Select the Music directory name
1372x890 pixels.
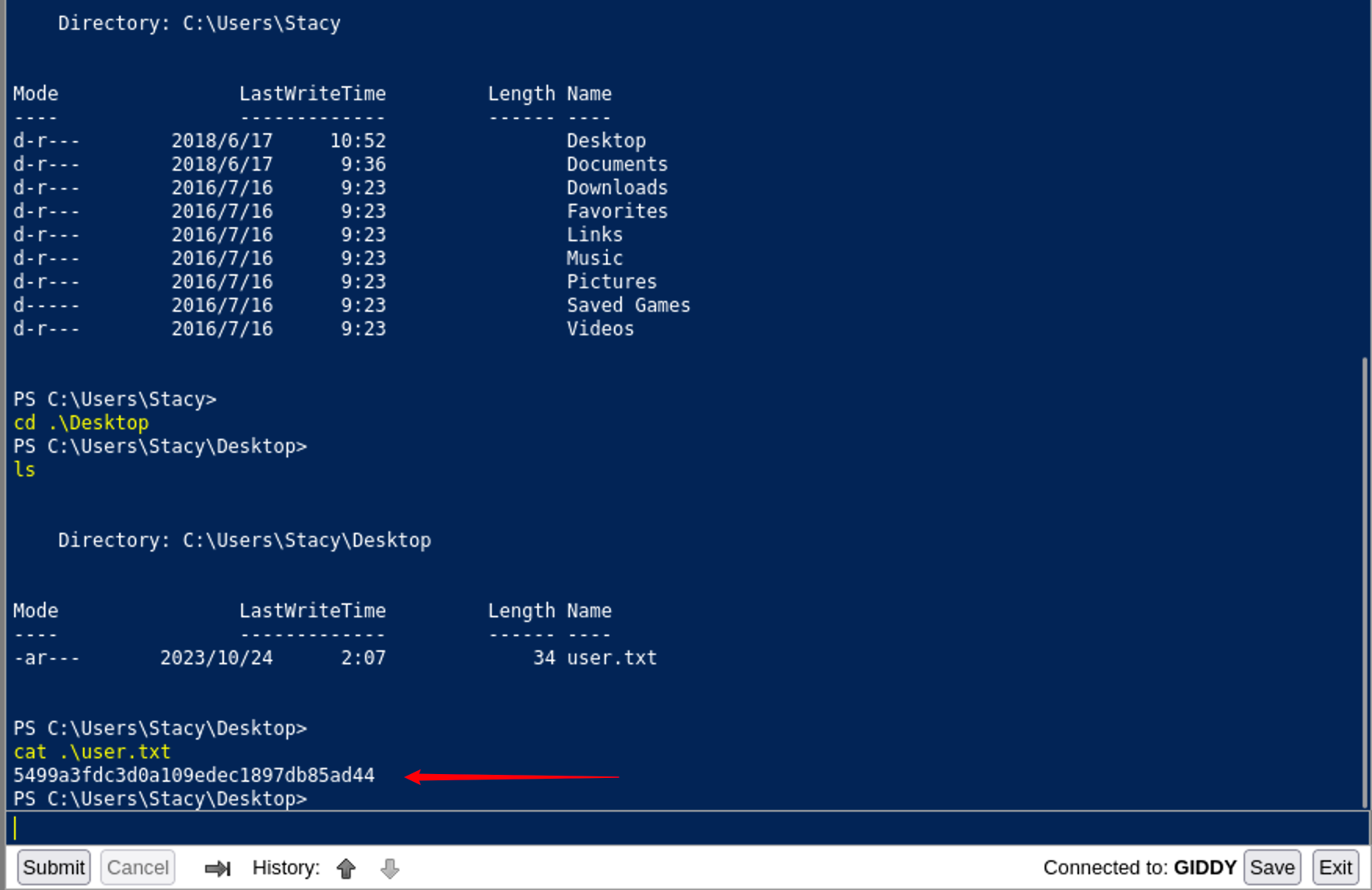click(594, 258)
